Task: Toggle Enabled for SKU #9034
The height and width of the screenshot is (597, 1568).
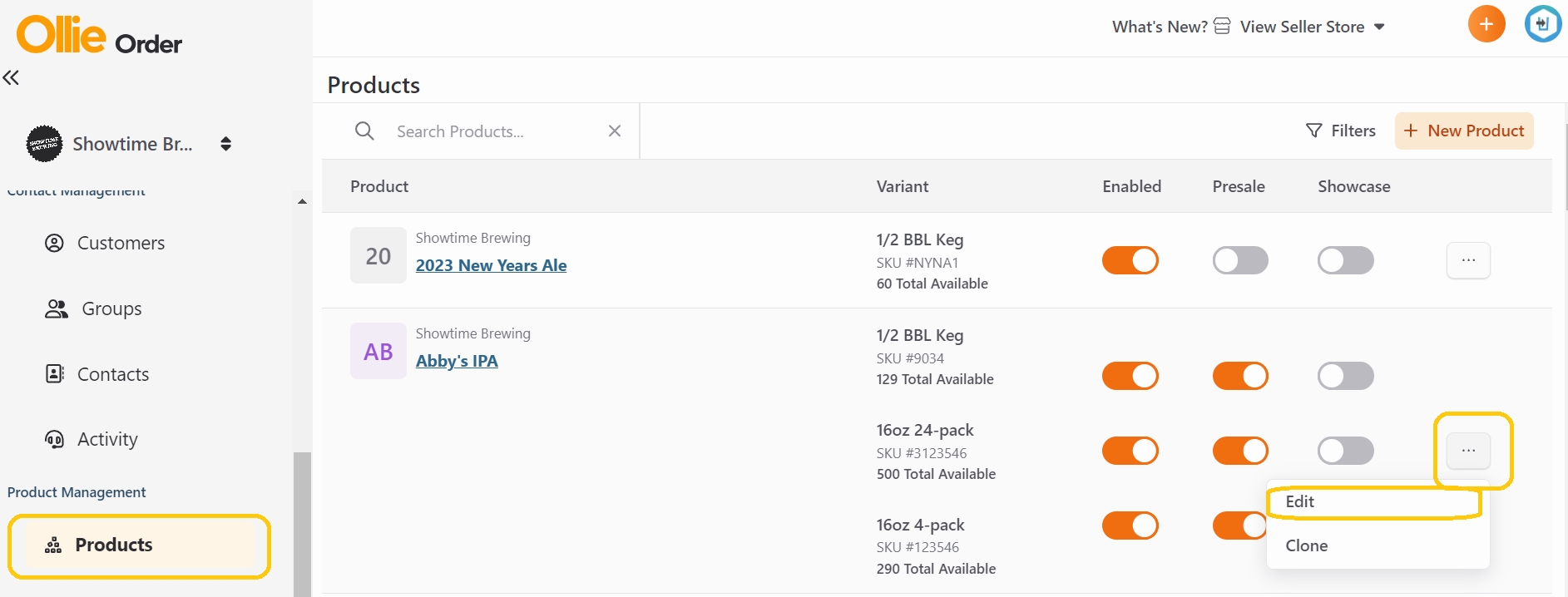Action: 1130,376
